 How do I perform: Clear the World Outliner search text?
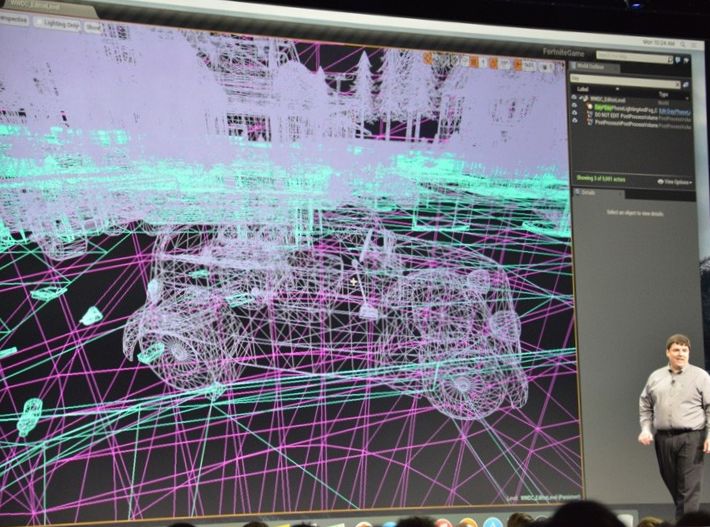(677, 84)
